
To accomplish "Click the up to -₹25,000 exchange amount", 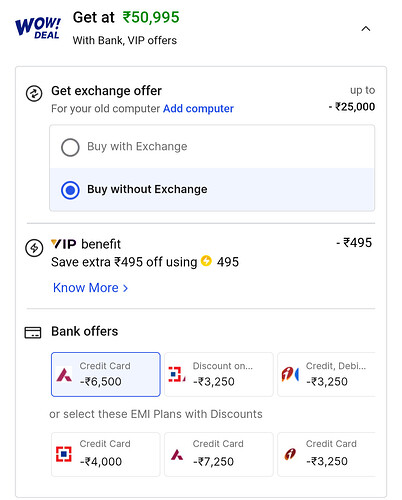I will tap(352, 99).
